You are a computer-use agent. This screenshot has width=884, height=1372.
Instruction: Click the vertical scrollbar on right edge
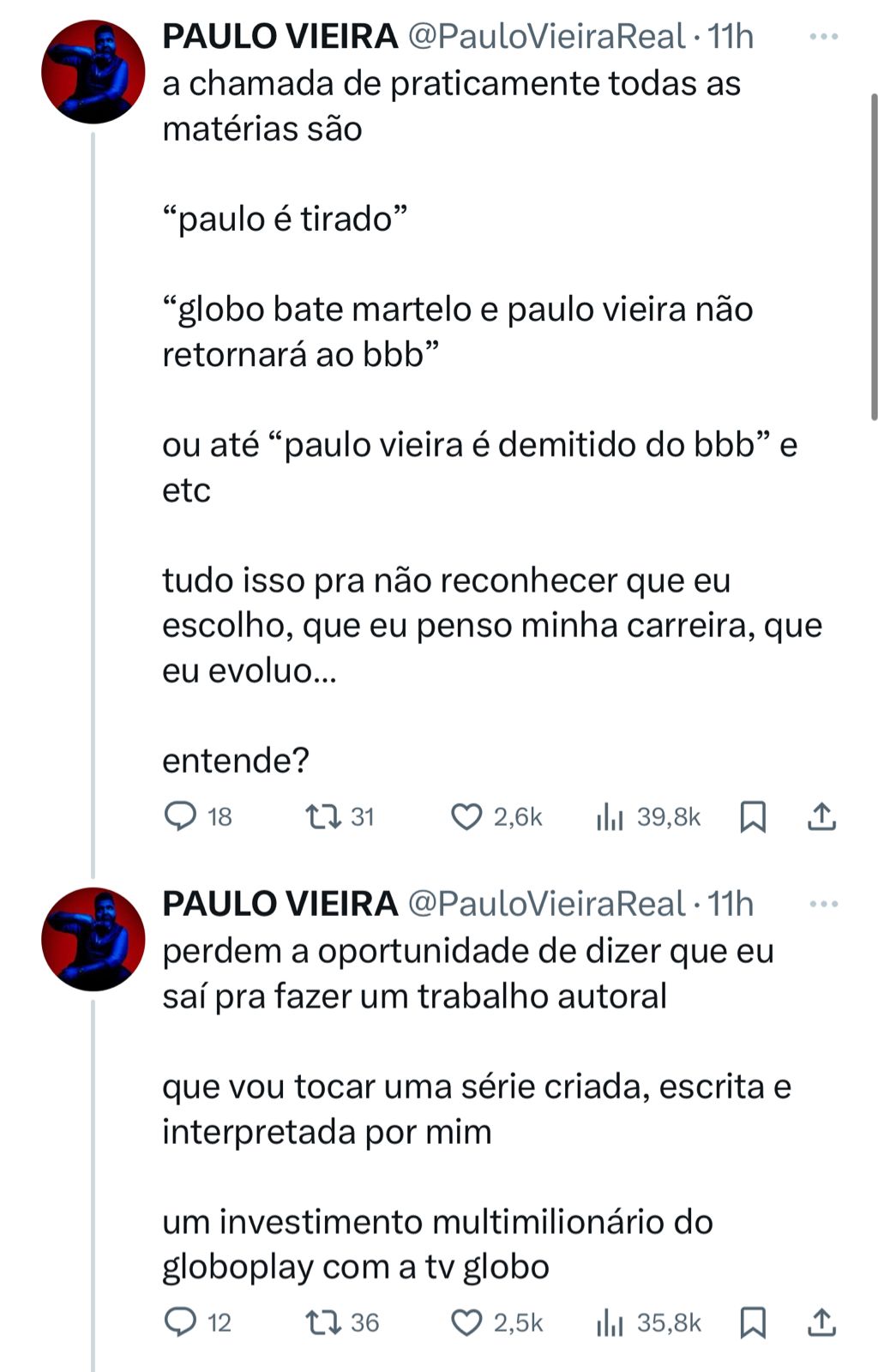[x=874, y=257]
